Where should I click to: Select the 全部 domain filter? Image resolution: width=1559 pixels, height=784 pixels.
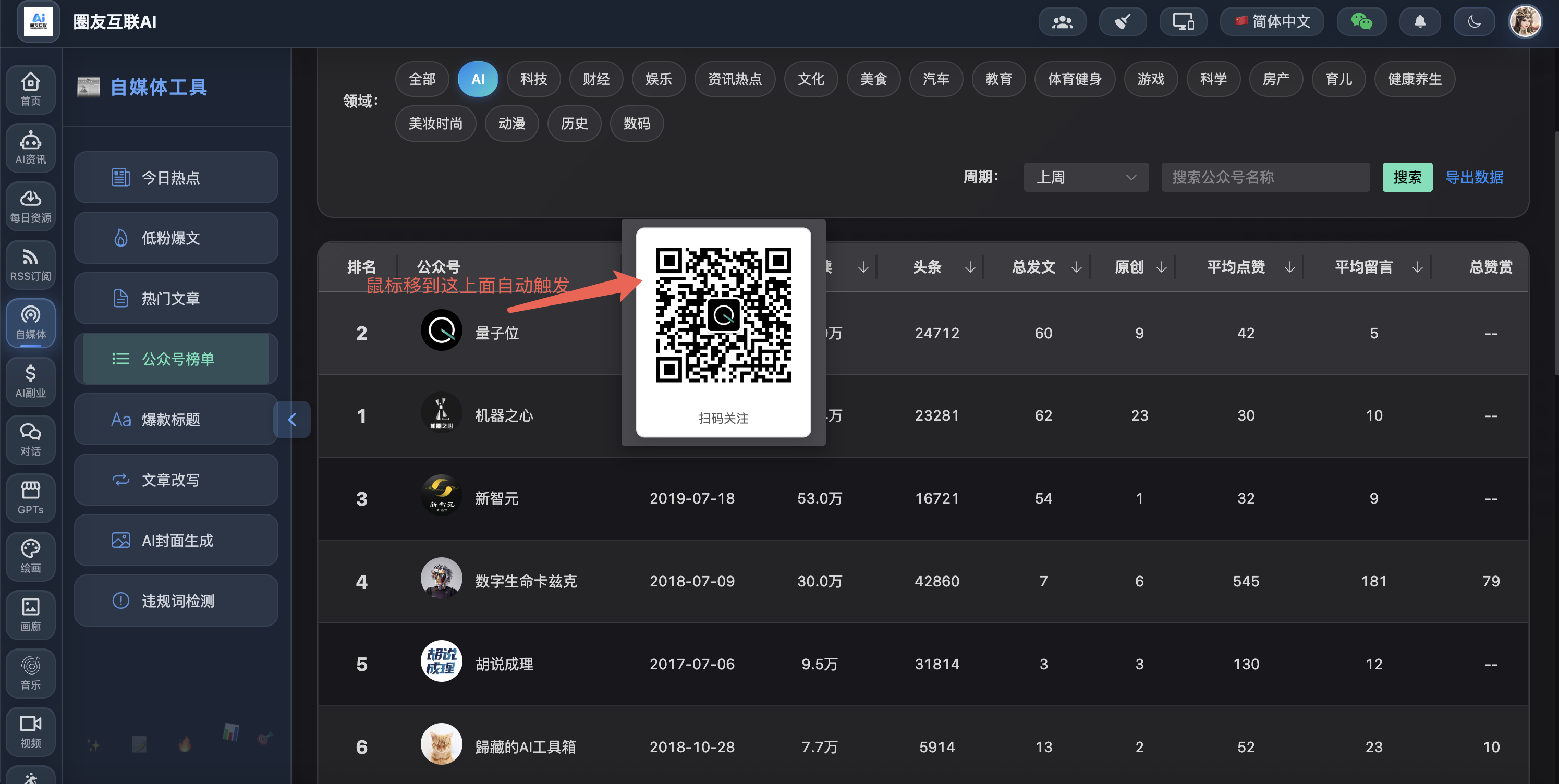click(422, 79)
